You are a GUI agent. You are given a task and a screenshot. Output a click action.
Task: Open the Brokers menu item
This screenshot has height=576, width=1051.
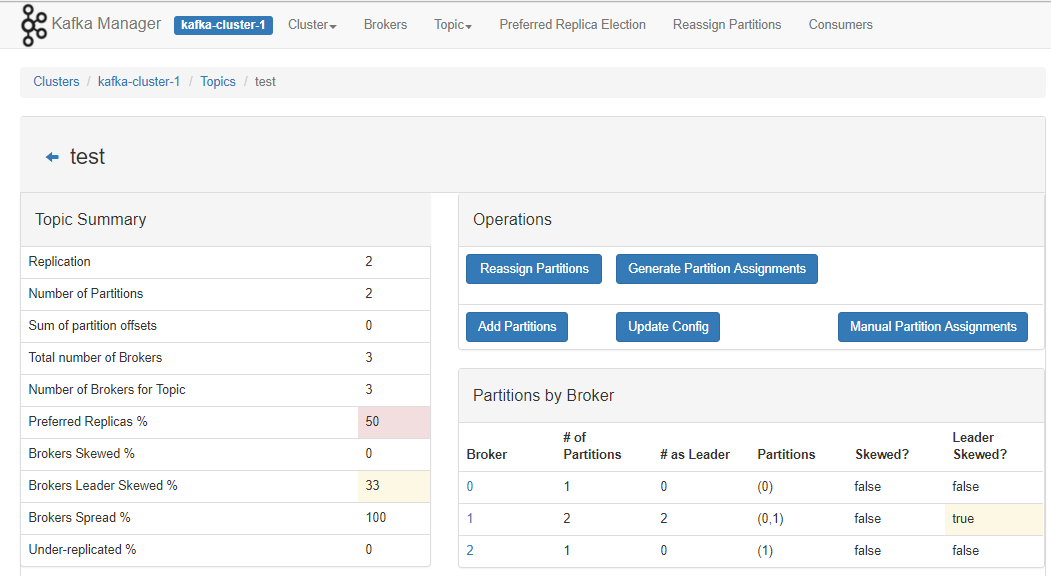[x=385, y=25]
